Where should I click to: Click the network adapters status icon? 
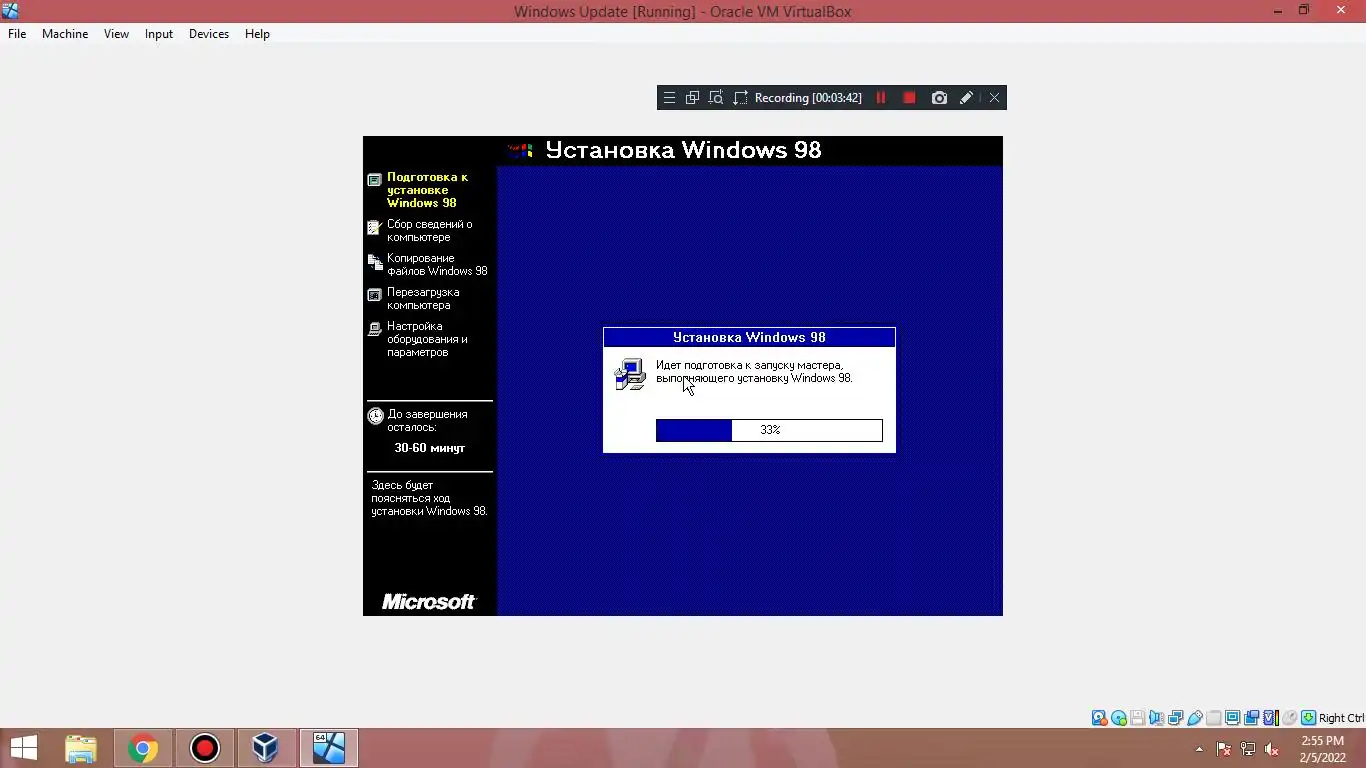[1176, 718]
